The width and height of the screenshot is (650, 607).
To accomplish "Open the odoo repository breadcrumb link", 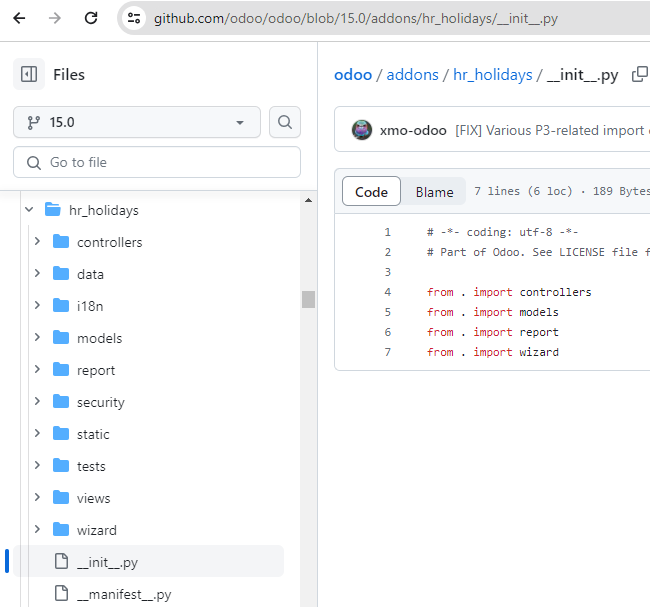I will click(x=353, y=75).
